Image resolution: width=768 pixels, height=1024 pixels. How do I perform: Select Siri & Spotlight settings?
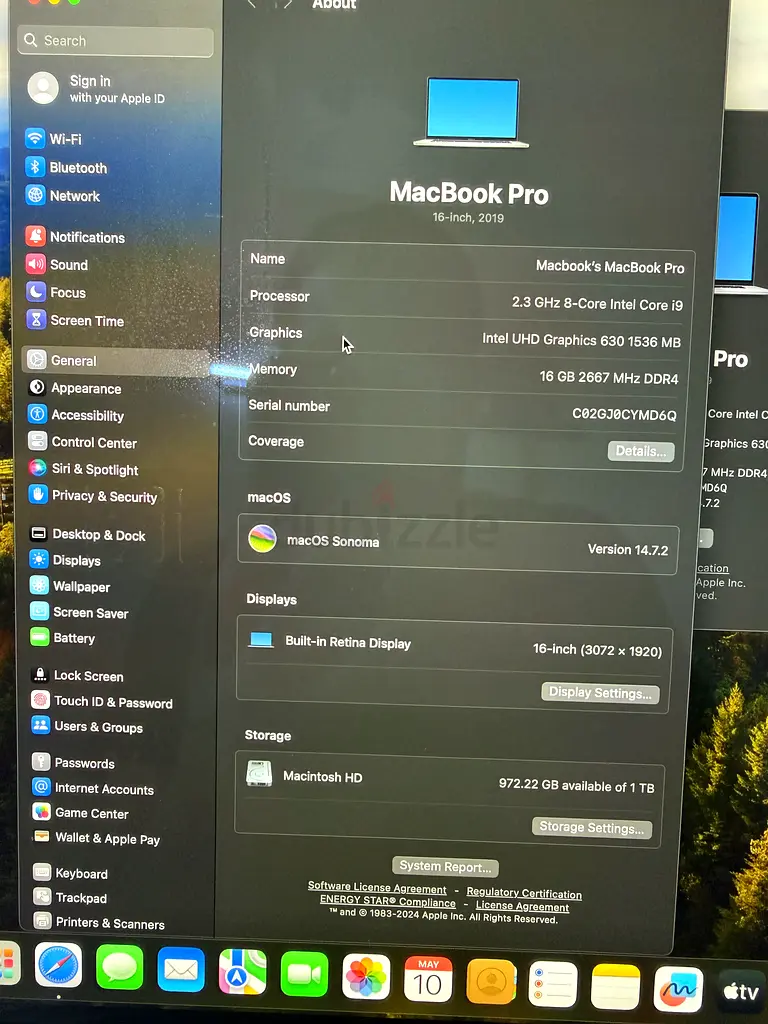point(83,469)
